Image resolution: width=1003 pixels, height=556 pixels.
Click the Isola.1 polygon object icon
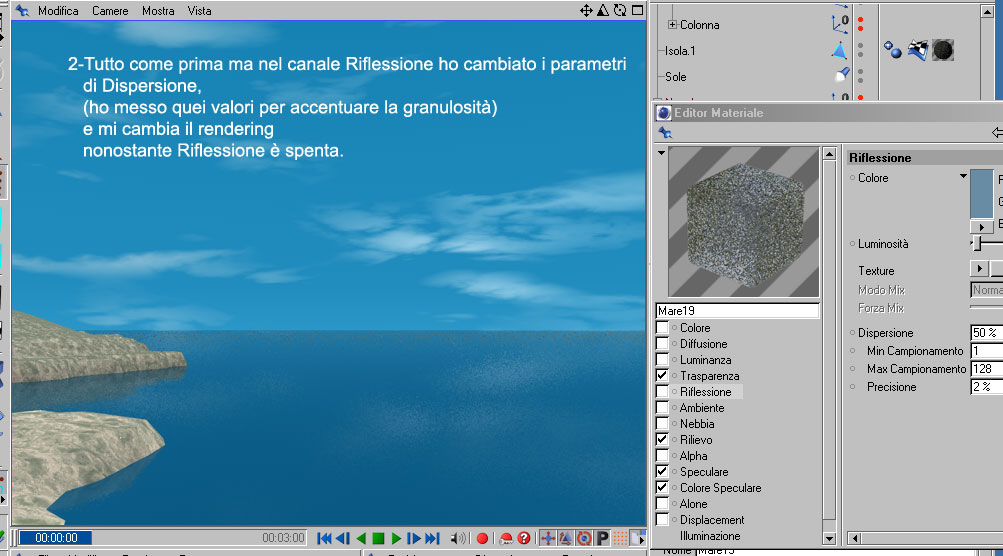point(840,51)
